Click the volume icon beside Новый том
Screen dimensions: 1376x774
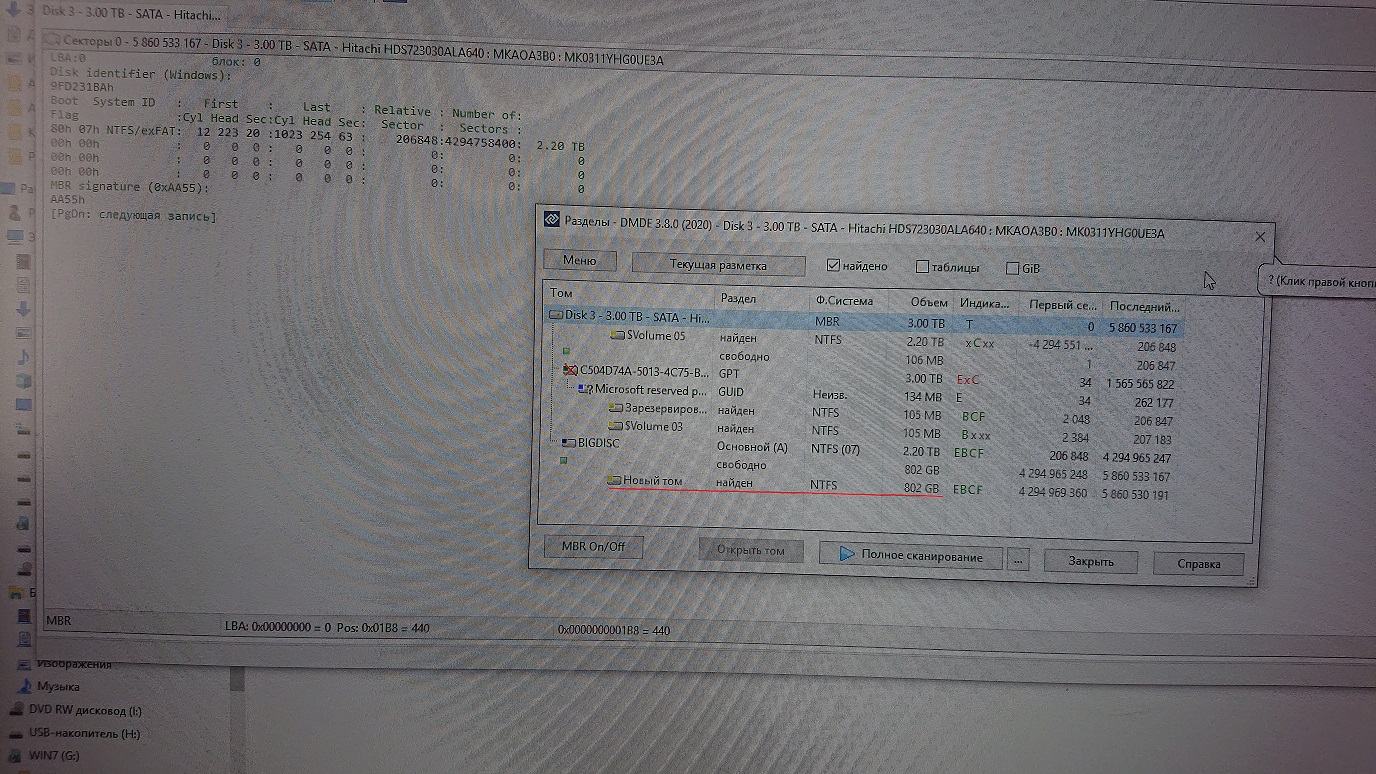(613, 481)
